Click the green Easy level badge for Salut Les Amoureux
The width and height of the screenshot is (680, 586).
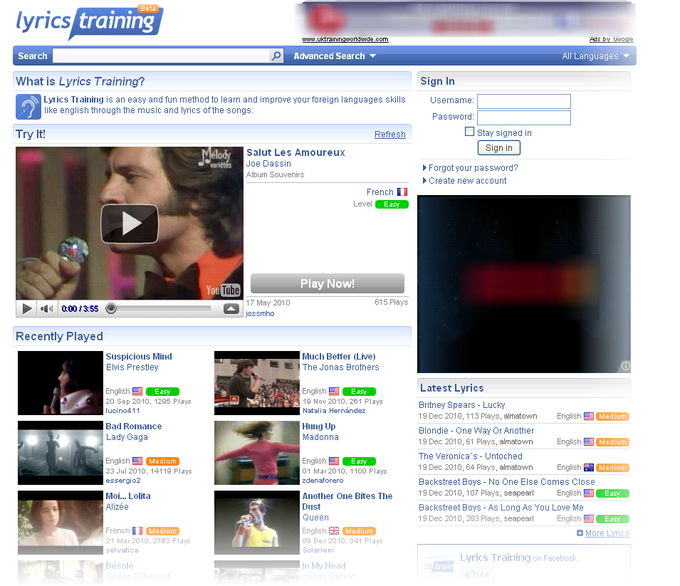(392, 204)
